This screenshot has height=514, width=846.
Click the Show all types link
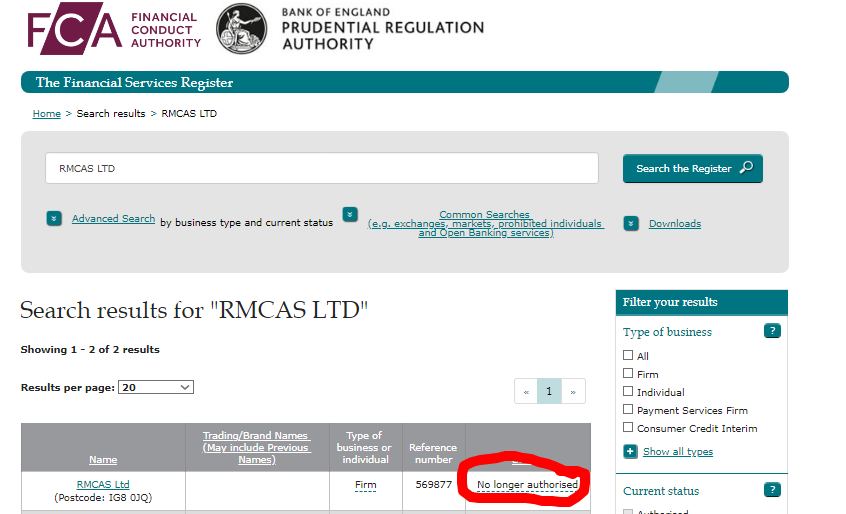[678, 451]
